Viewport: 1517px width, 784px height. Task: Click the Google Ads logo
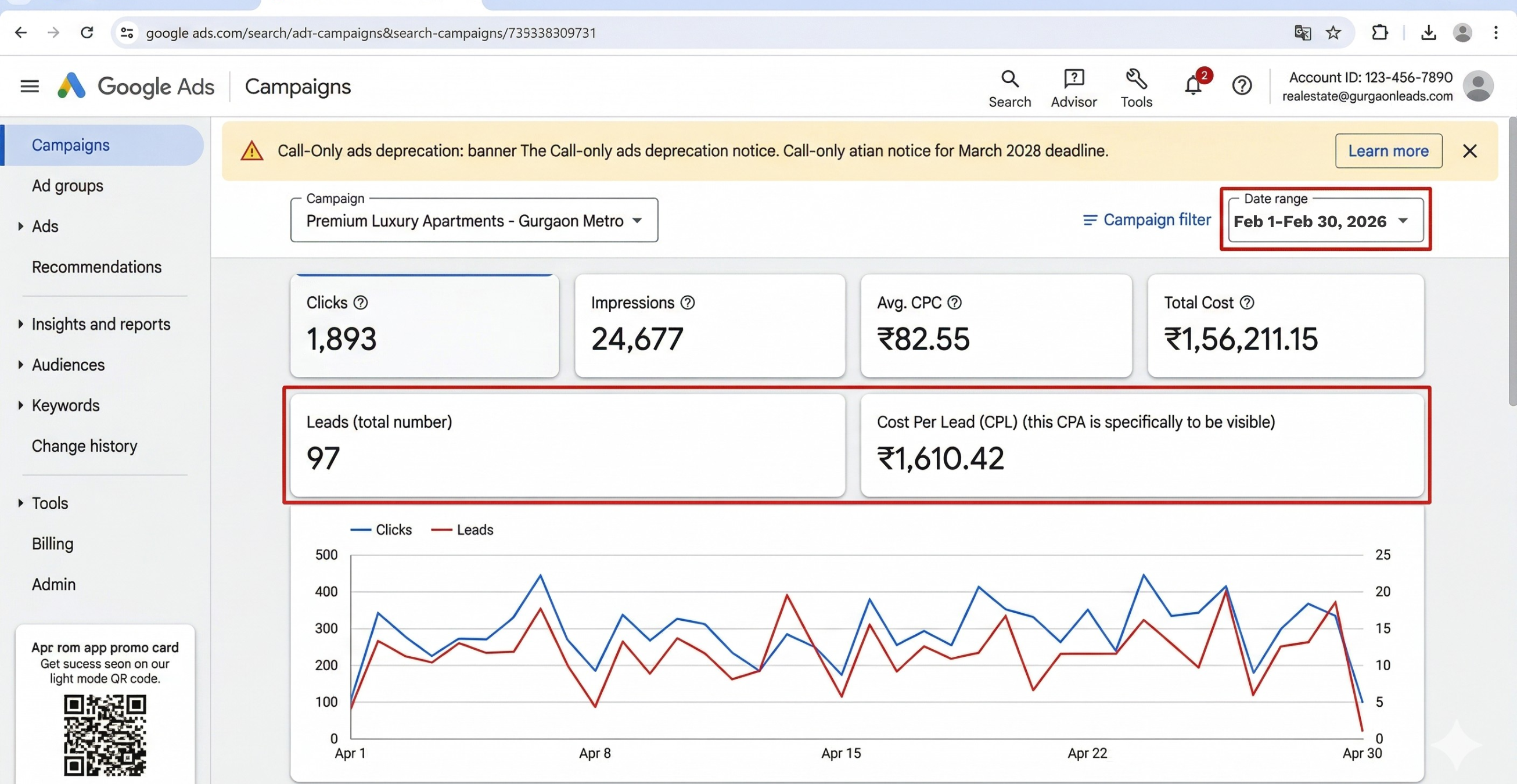pos(136,86)
